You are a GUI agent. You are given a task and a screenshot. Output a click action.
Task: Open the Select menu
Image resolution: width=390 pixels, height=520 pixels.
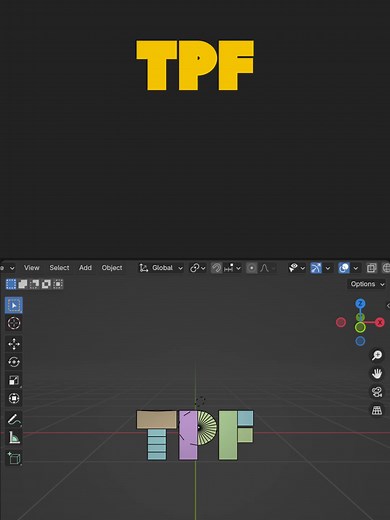click(x=59, y=268)
